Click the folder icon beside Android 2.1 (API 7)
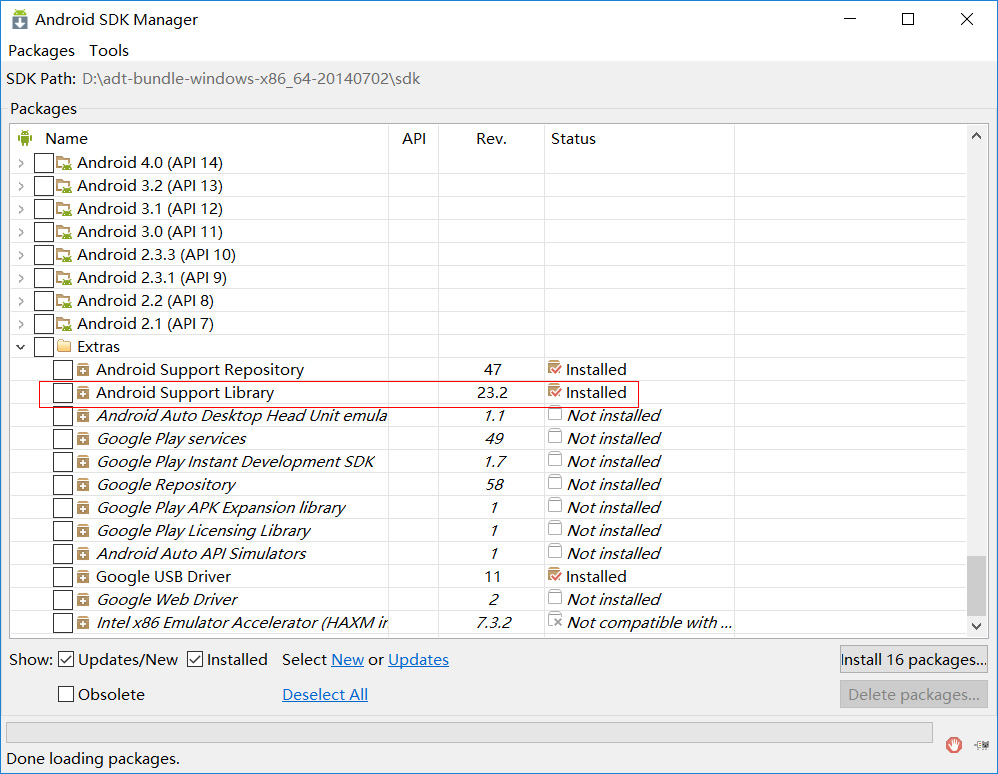This screenshot has width=998, height=774. [x=64, y=323]
